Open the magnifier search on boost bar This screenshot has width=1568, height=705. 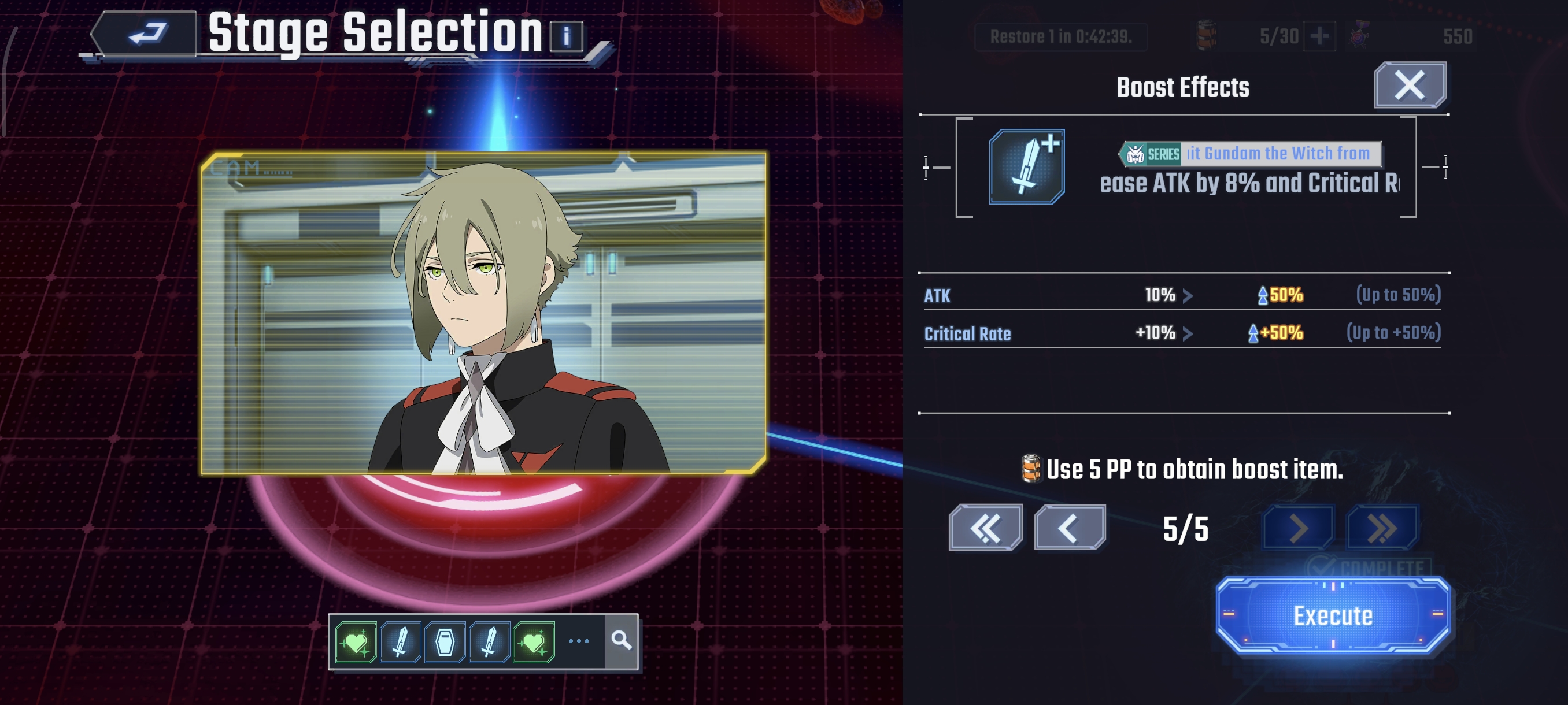click(x=622, y=640)
